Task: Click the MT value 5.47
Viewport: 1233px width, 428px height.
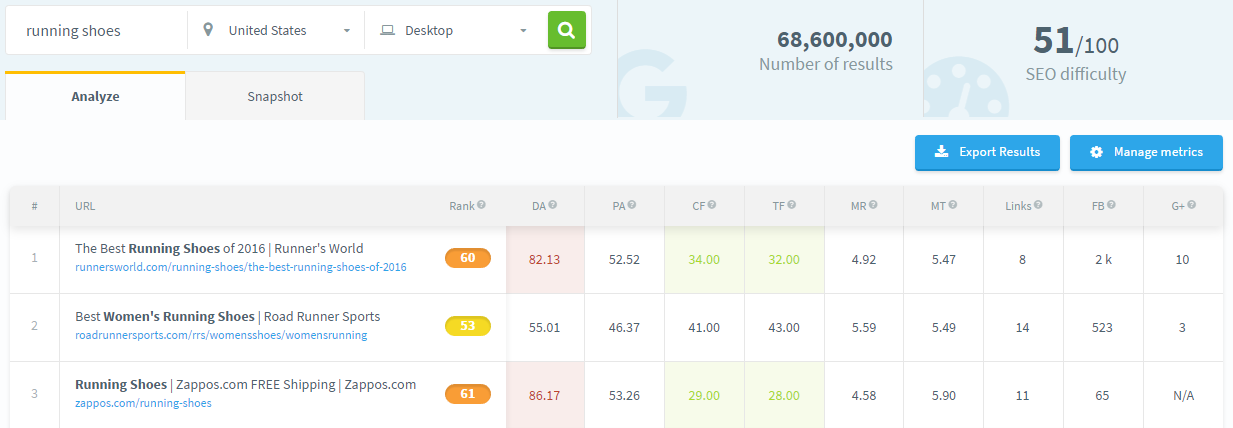Action: [x=943, y=259]
